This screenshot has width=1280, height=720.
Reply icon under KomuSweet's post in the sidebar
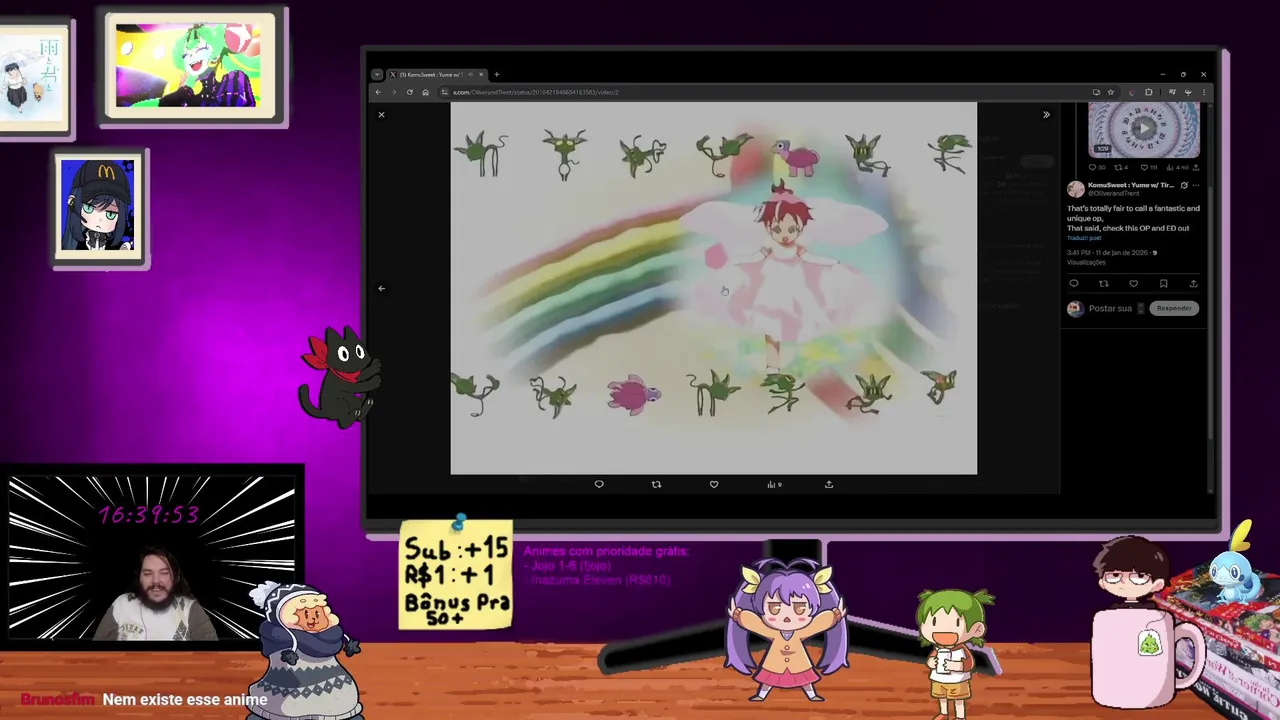click(1074, 284)
